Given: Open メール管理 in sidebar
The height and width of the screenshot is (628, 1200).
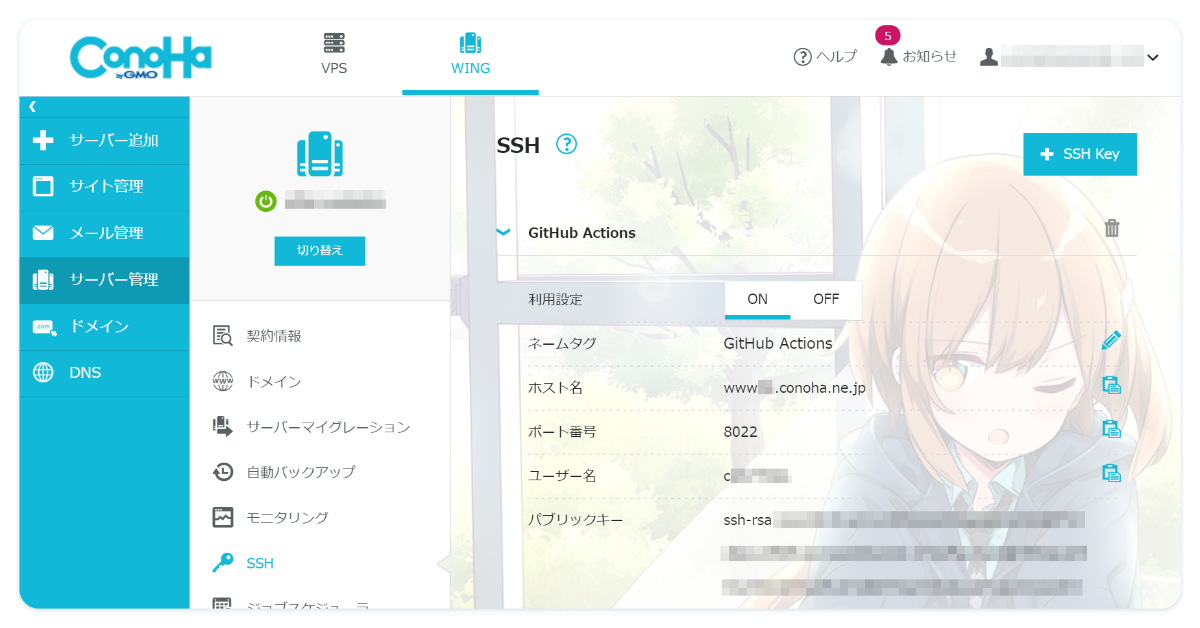Looking at the screenshot, I should (x=104, y=233).
